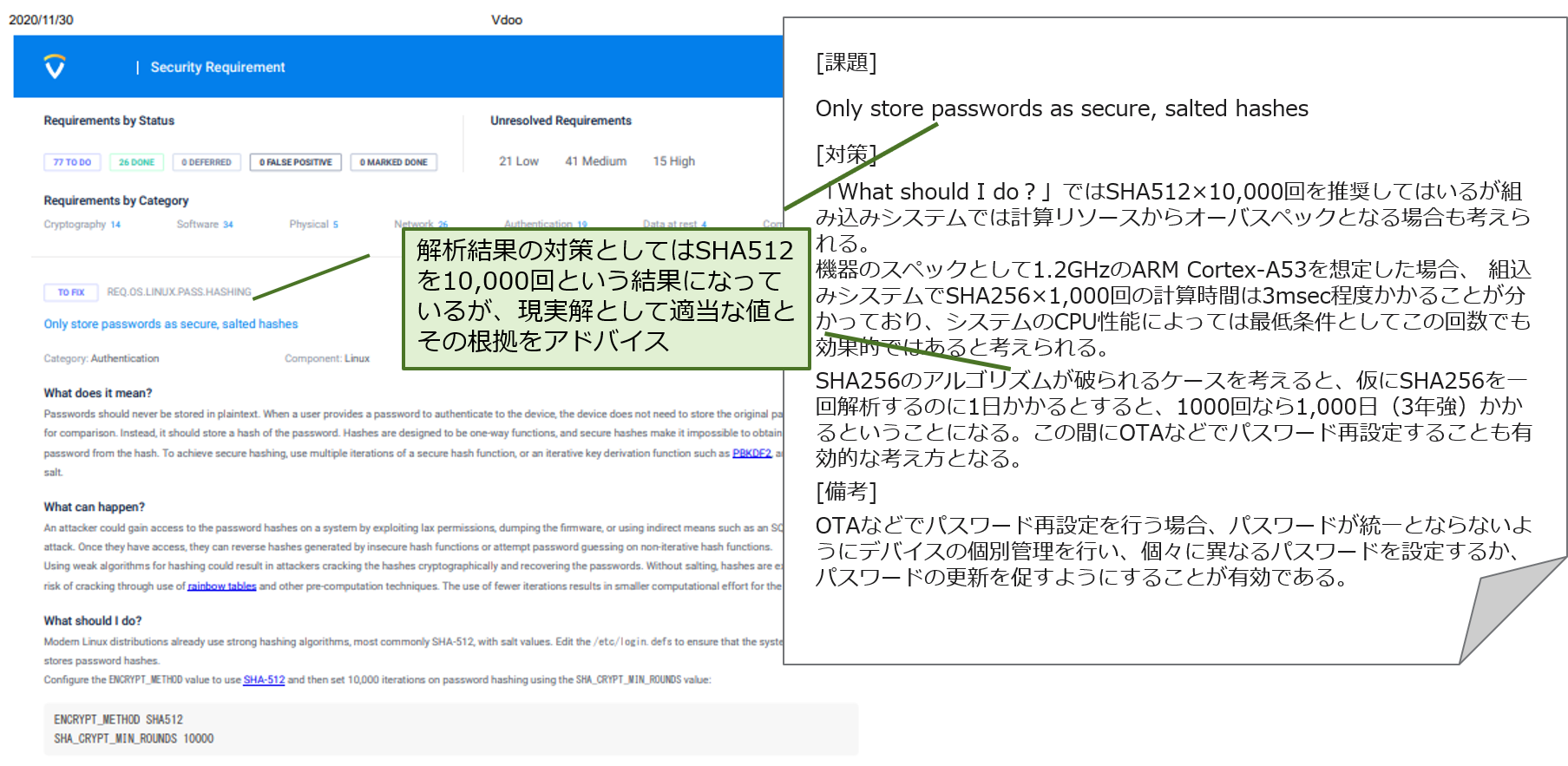The height and width of the screenshot is (766, 1568).
Task: Filter by 15 High unresolved requirements
Action: pos(673,161)
